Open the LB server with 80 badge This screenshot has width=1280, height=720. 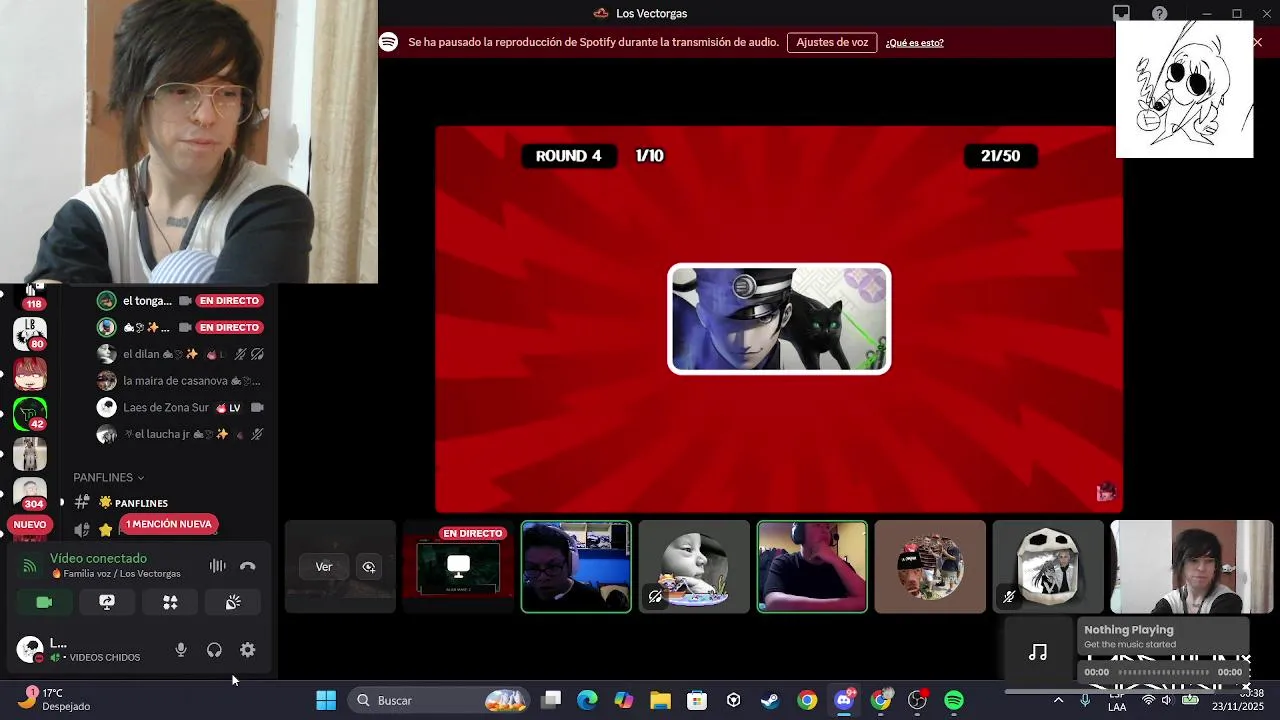[x=30, y=333]
